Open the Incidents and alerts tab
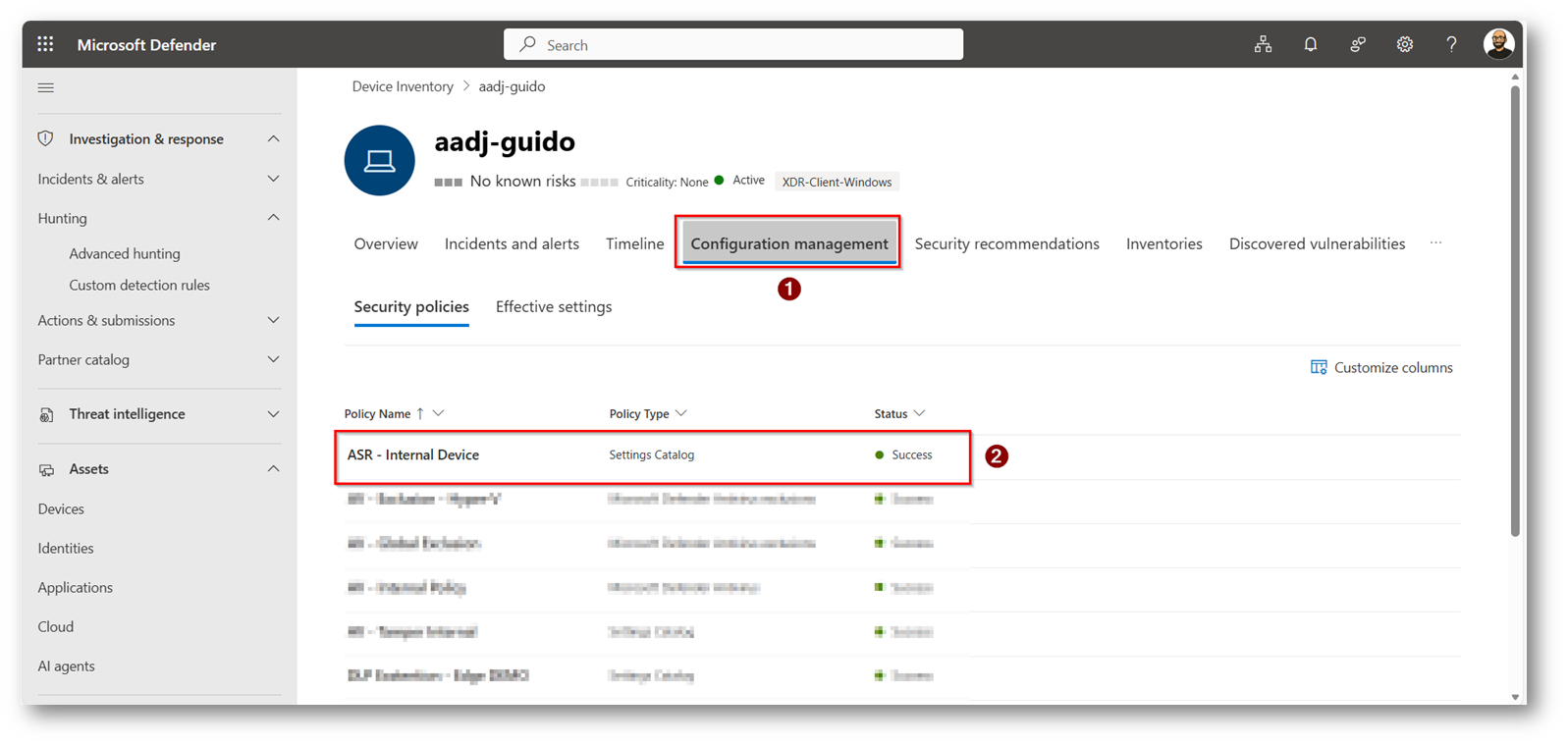 [x=512, y=243]
